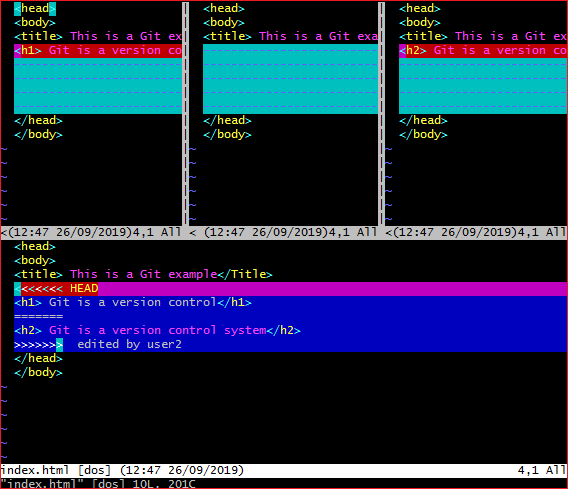Screen dimensions: 568x489
Task: Click the h1 version control line in merge pane
Action: click(133, 302)
